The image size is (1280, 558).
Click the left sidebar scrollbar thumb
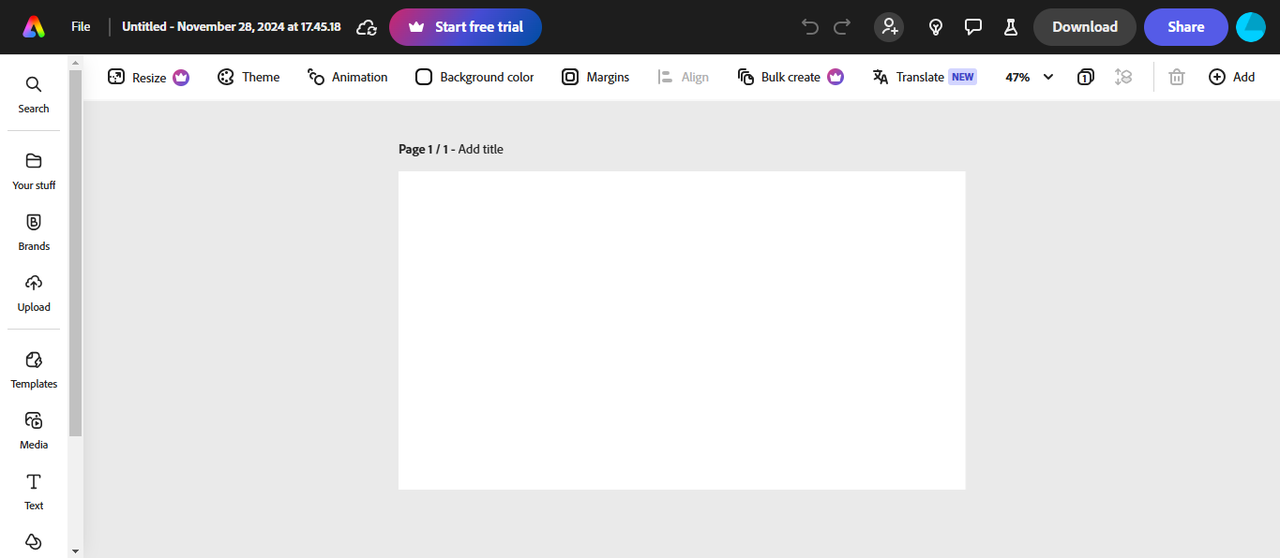75,253
